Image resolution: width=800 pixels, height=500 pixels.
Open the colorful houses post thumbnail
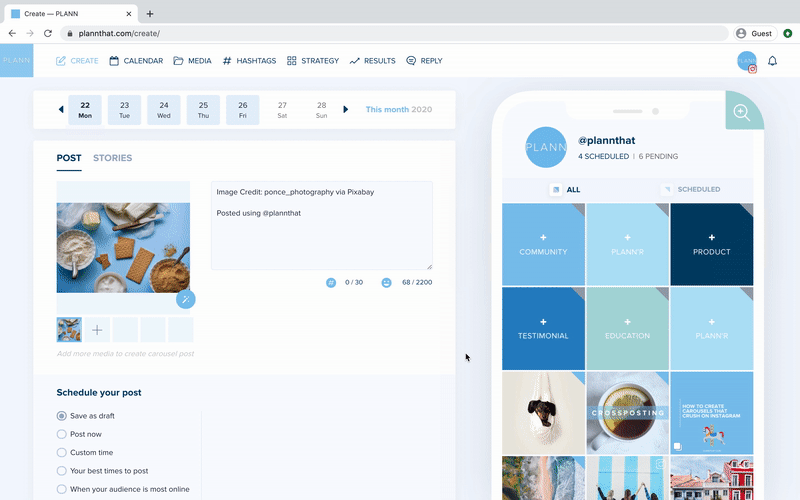coord(712,478)
